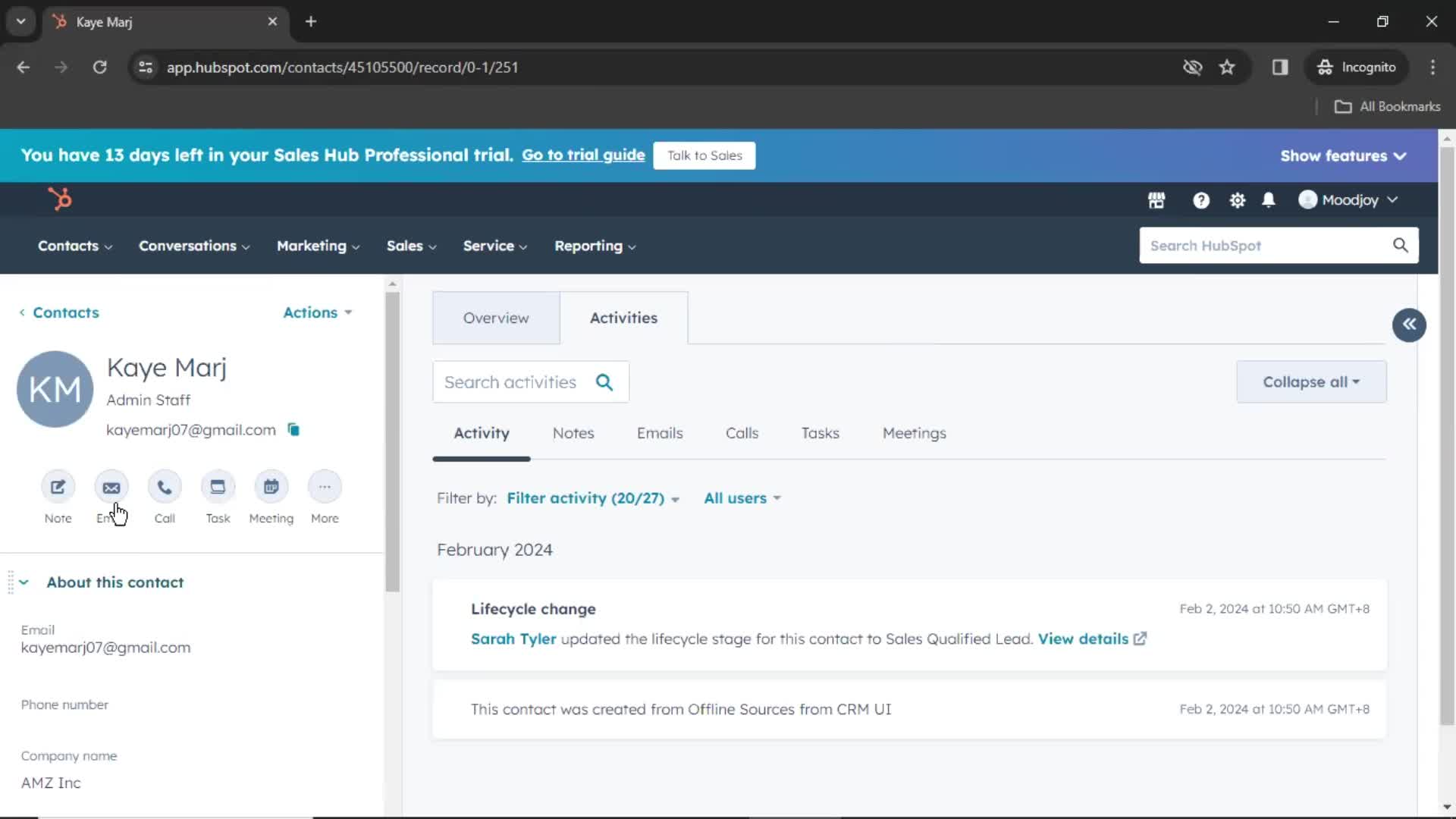
Task: Click the HubSpot sprocket settings icon
Action: (1238, 200)
